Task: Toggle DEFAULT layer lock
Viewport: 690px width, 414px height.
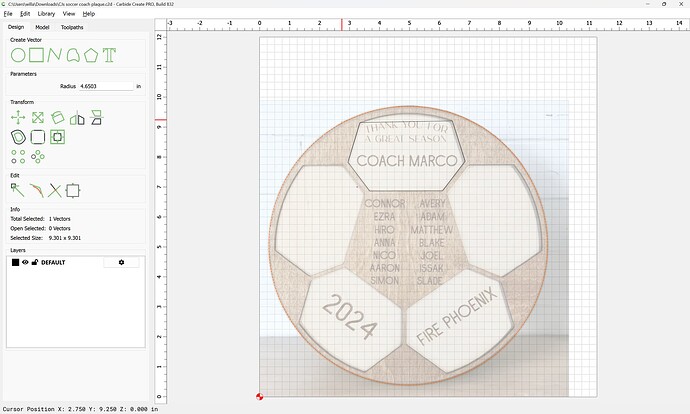Action: click(x=35, y=262)
